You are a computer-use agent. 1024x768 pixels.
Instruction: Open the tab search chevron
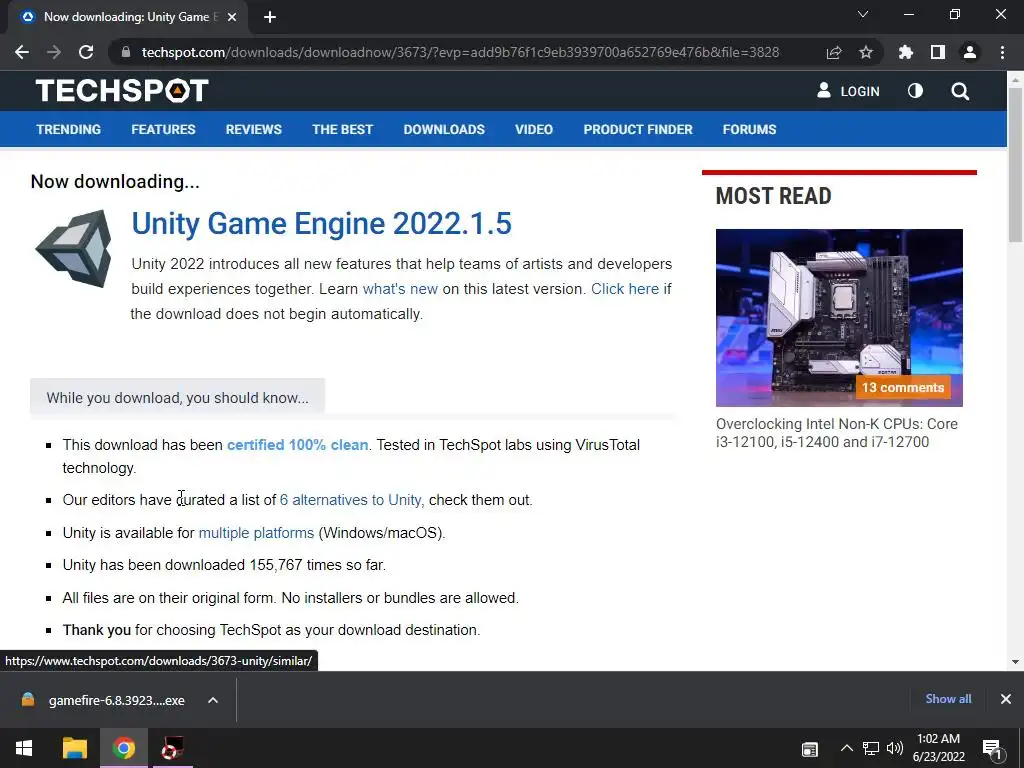pos(863,14)
